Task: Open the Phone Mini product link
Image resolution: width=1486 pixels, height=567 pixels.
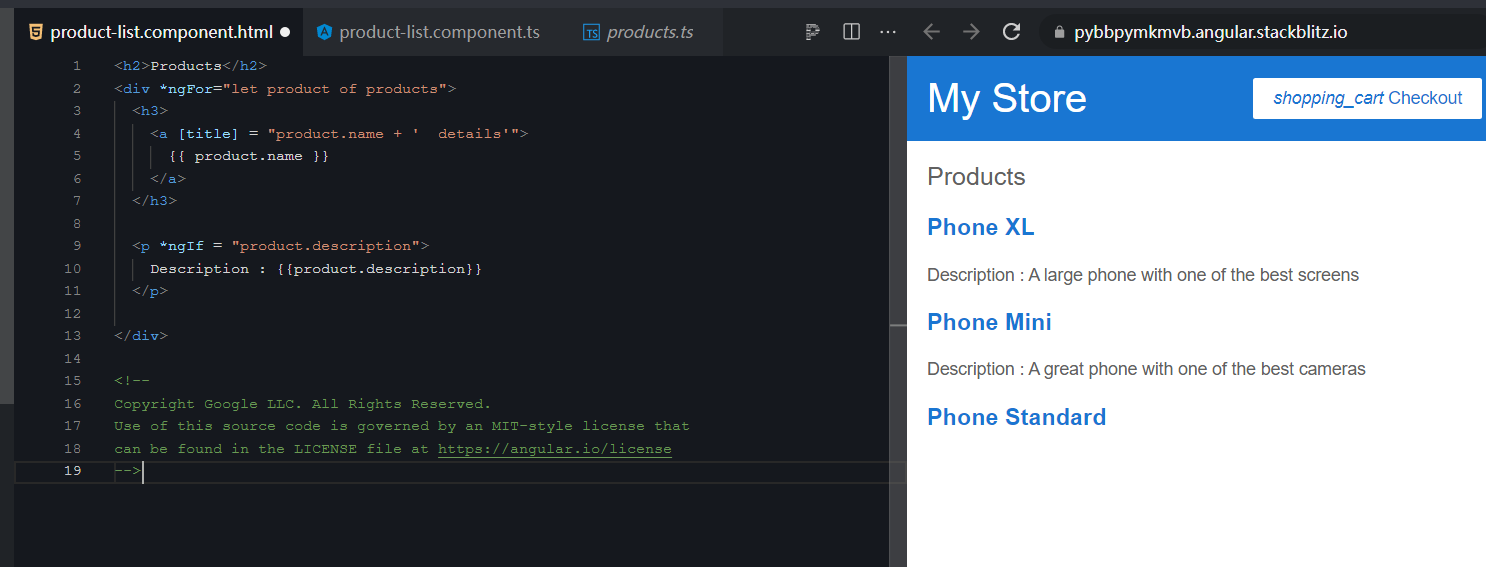Action: coord(989,322)
